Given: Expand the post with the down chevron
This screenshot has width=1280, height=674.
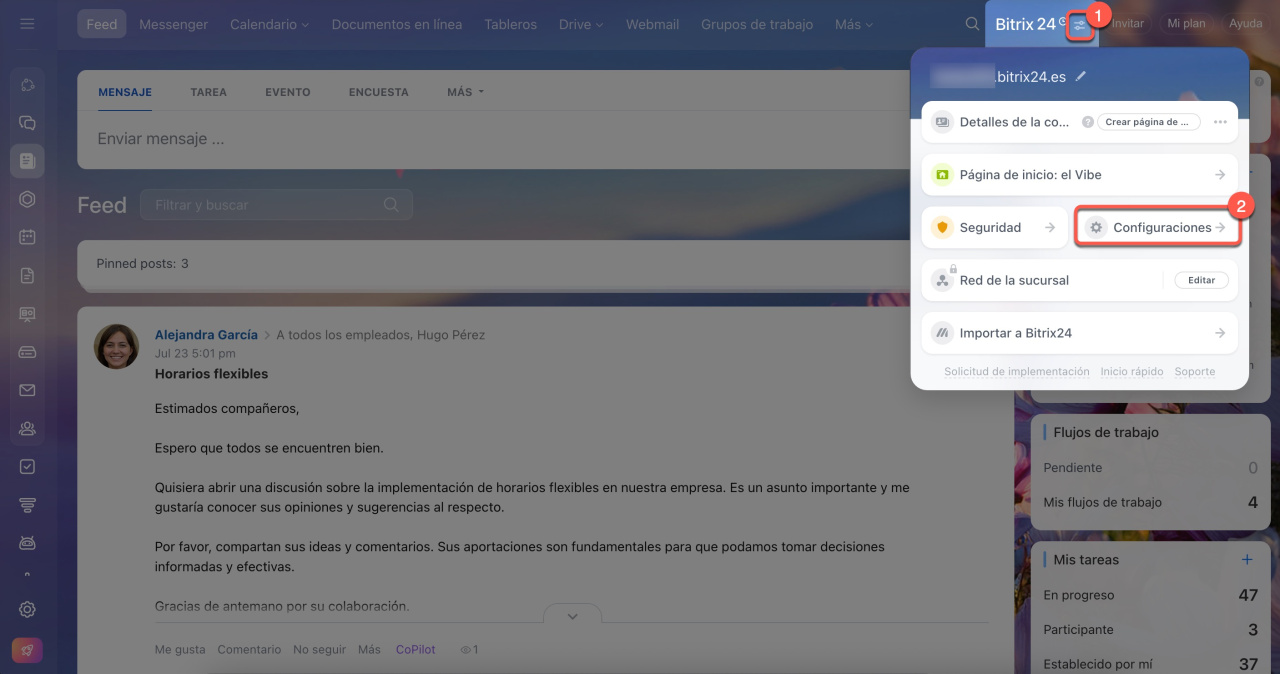Looking at the screenshot, I should click(572, 616).
